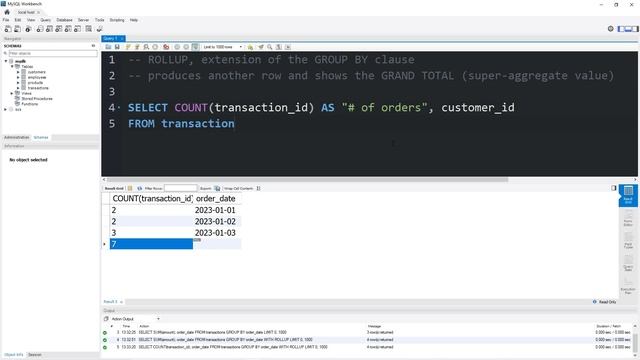The width and height of the screenshot is (640, 360).
Task: Select Stored Procedures in schema tree
Action: point(37,99)
